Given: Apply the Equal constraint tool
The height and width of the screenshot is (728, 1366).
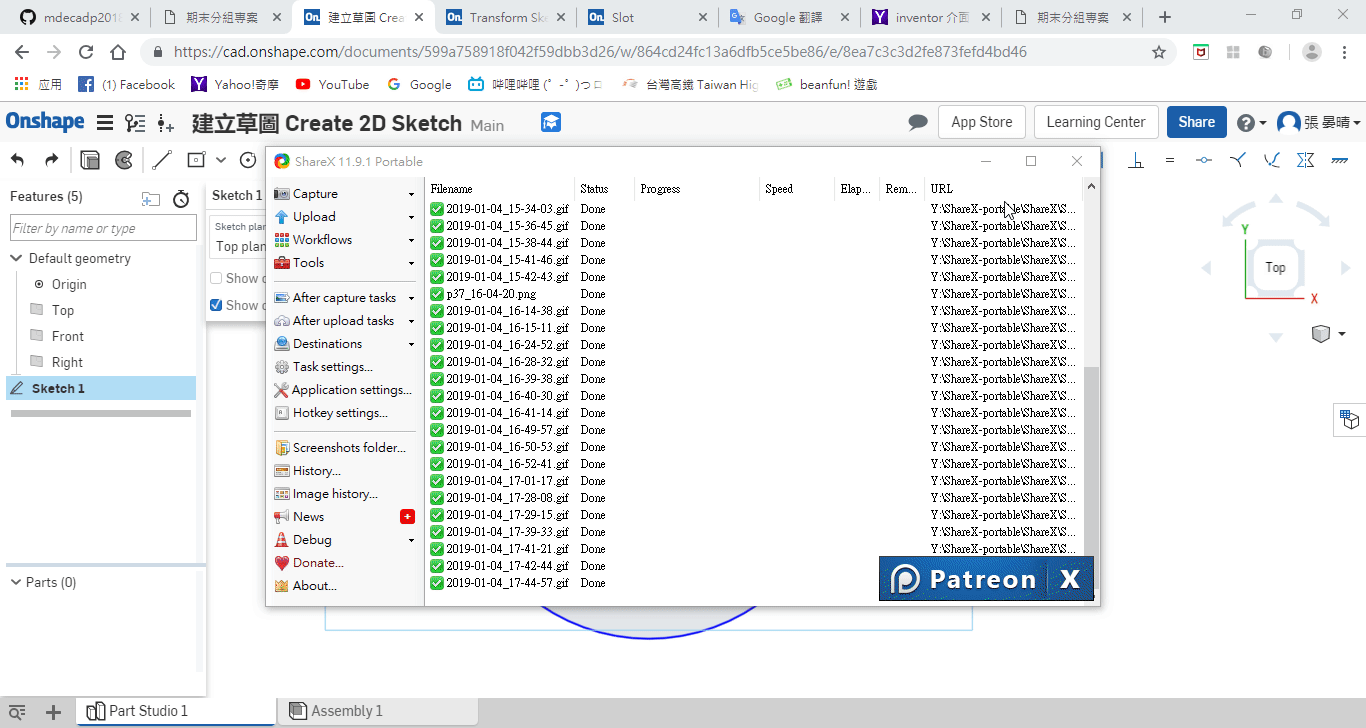Looking at the screenshot, I should tap(1170, 160).
